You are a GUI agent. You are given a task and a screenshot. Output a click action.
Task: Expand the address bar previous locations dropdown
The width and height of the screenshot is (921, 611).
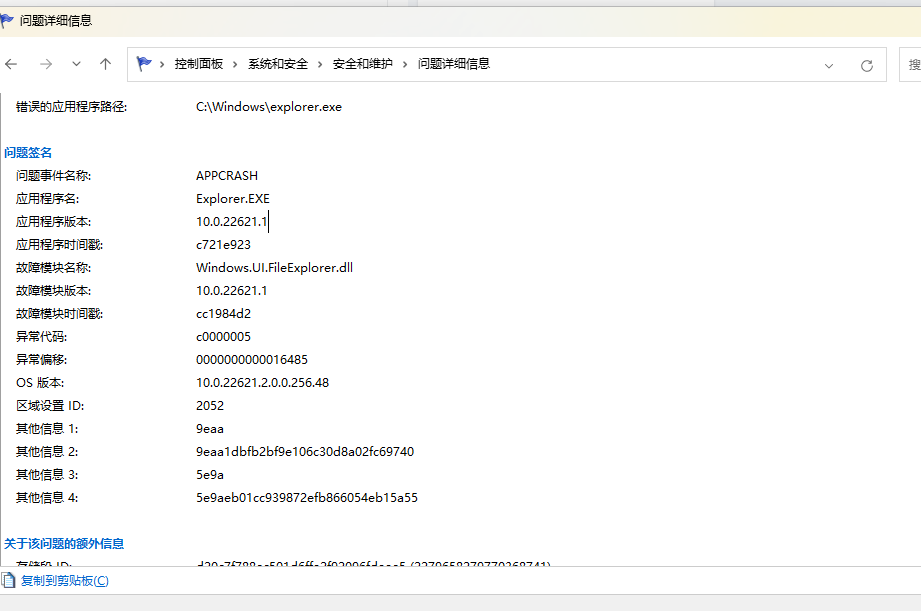pyautogui.click(x=829, y=65)
